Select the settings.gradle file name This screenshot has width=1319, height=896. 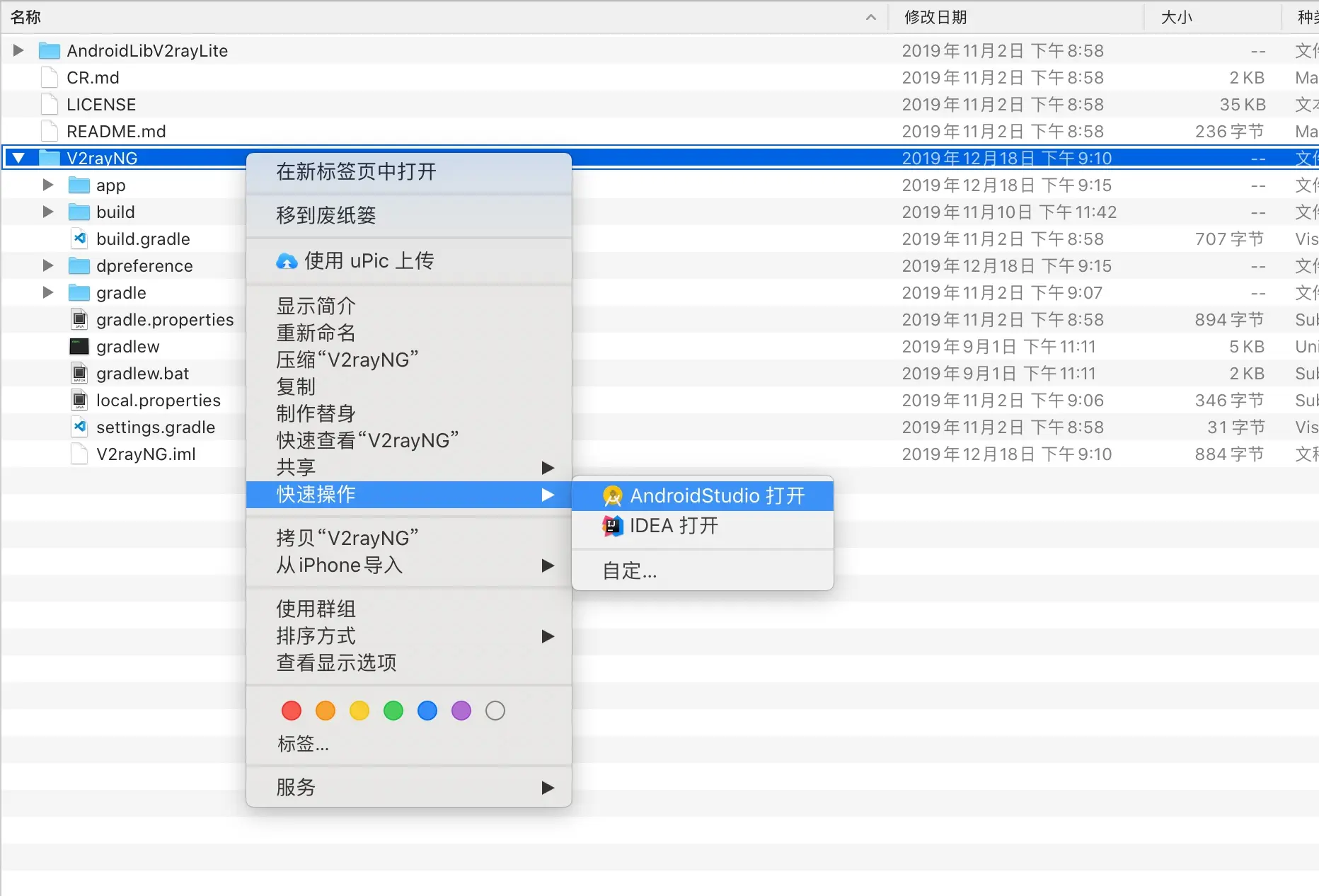pos(156,427)
